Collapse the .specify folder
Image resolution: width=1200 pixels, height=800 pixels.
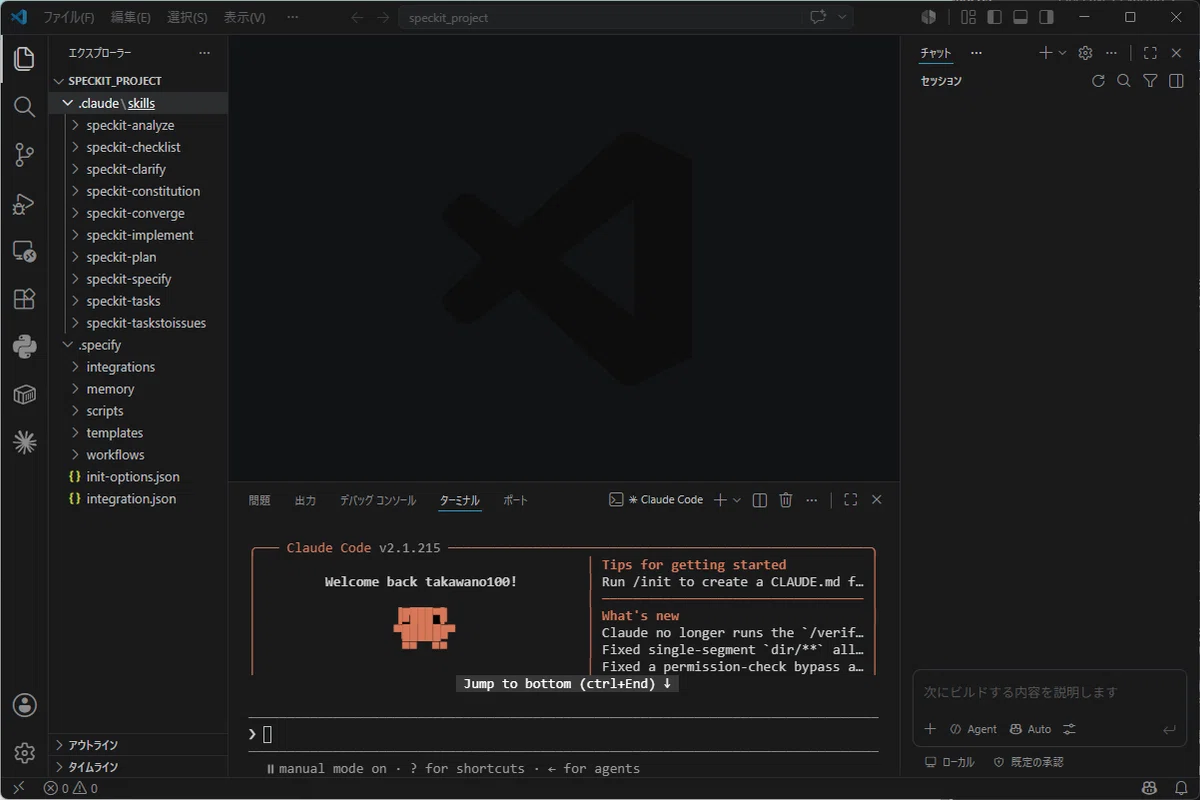[138, 345]
